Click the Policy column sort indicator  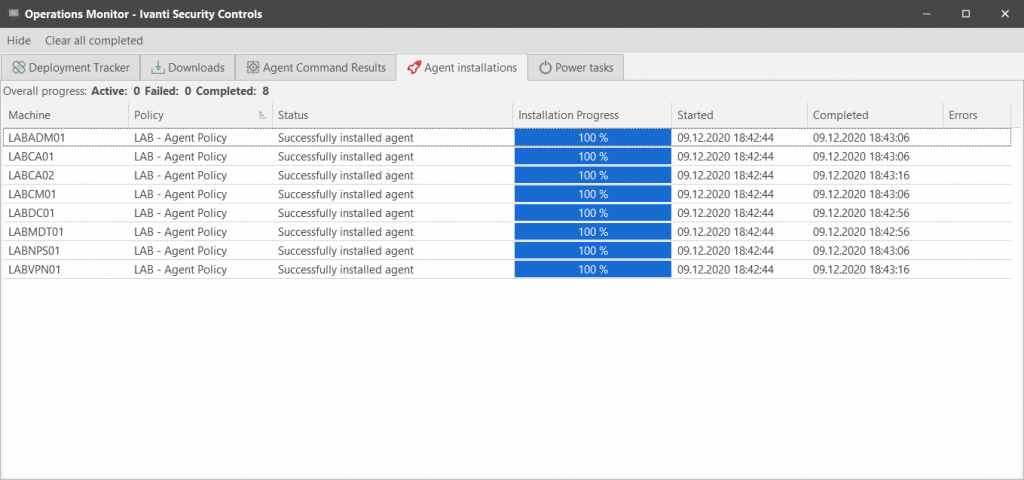[263, 115]
